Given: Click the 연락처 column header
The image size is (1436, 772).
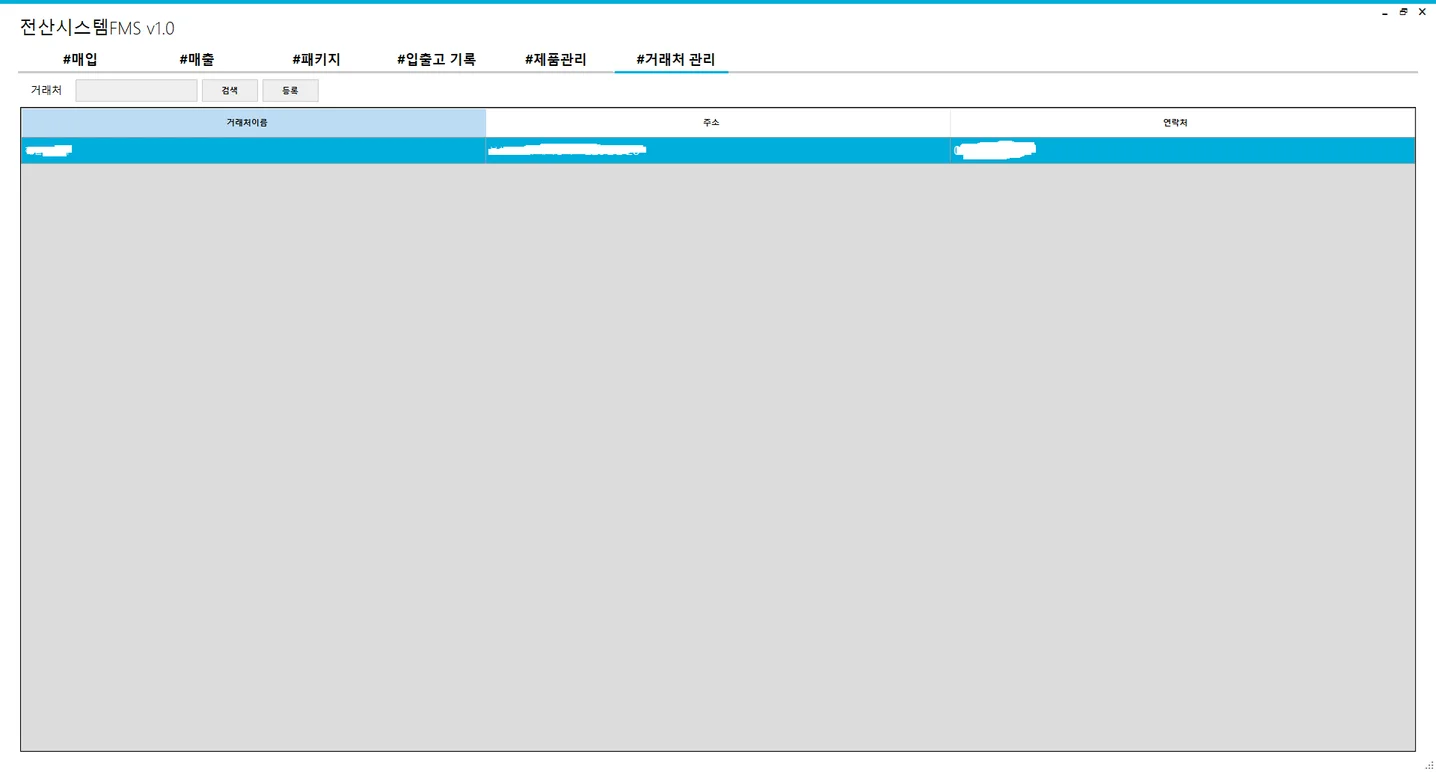Looking at the screenshot, I should 1182,123.
